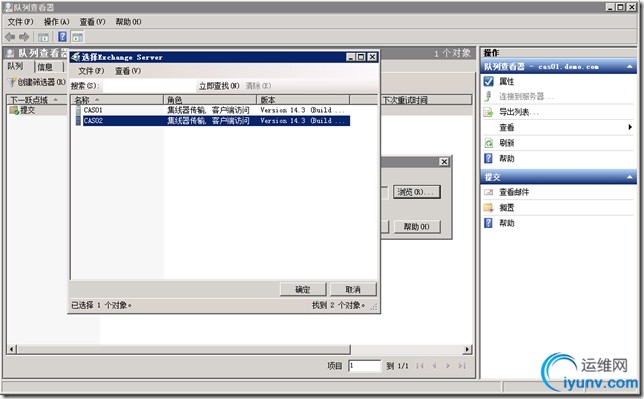
Task: Open 查看(V) menu in main window
Action: (x=92, y=22)
